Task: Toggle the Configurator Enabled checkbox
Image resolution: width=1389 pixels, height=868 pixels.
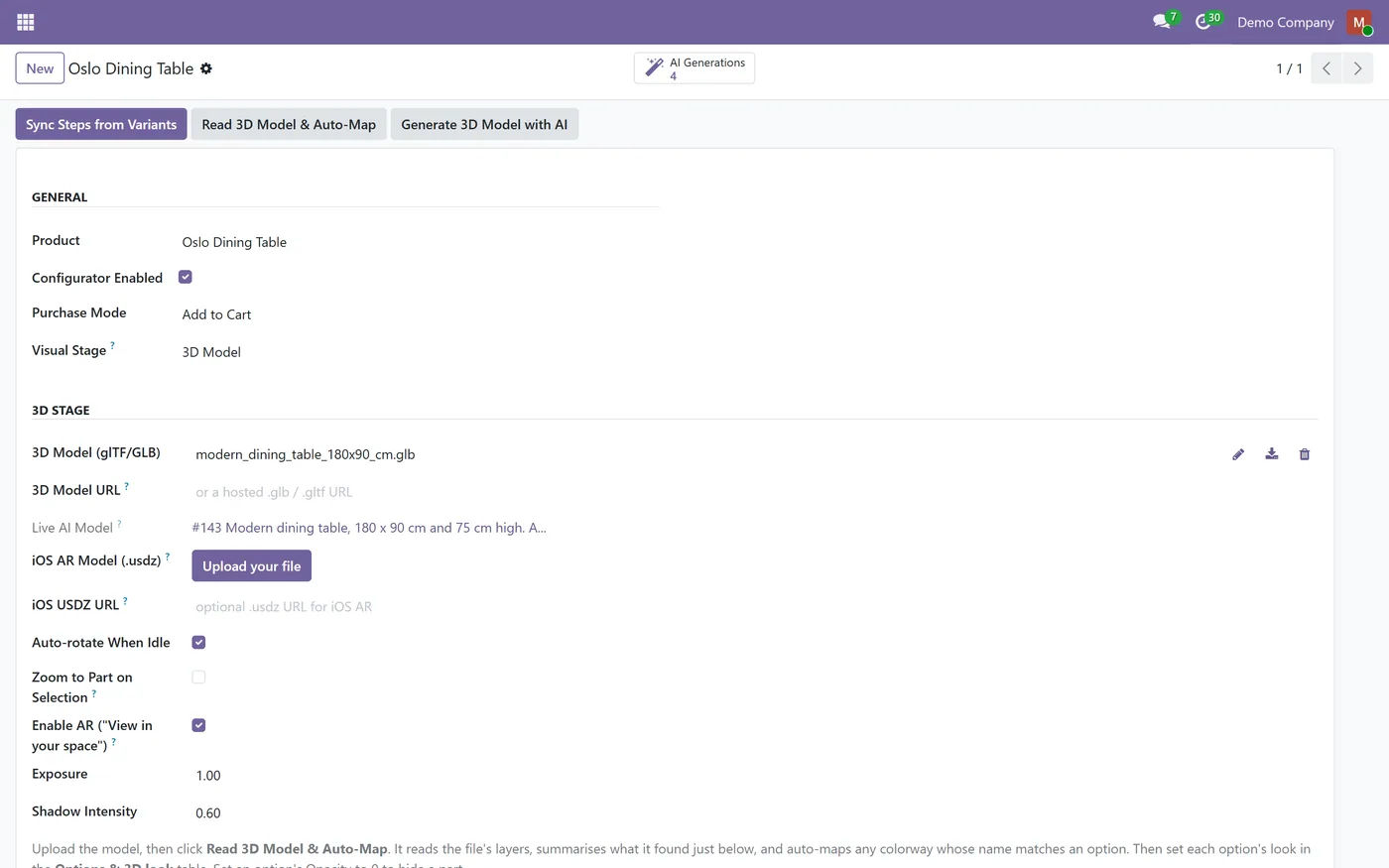Action: tap(186, 277)
